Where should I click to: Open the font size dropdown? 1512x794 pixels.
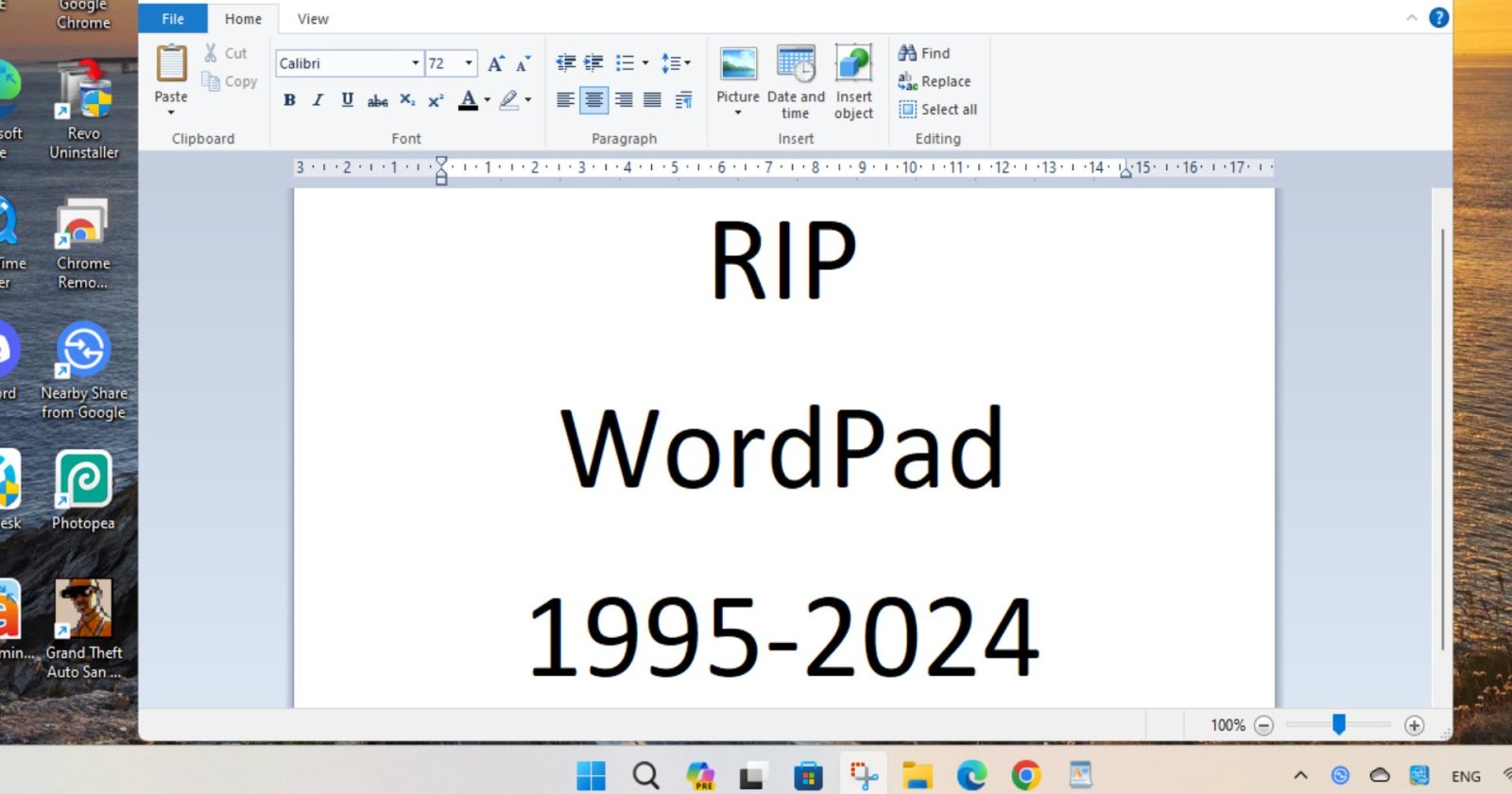468,63
